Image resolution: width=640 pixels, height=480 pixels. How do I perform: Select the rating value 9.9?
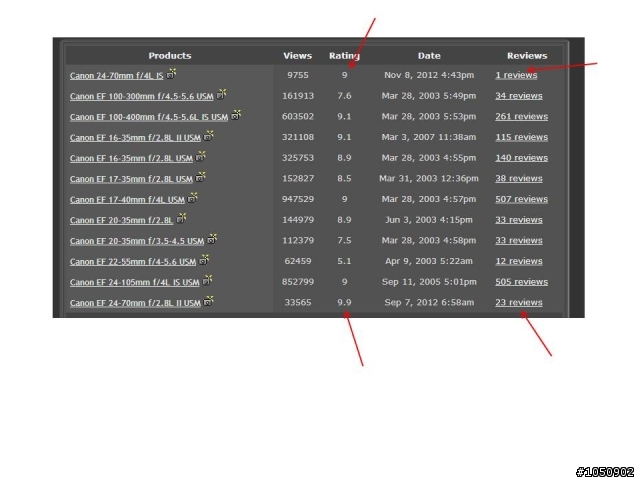(344, 302)
